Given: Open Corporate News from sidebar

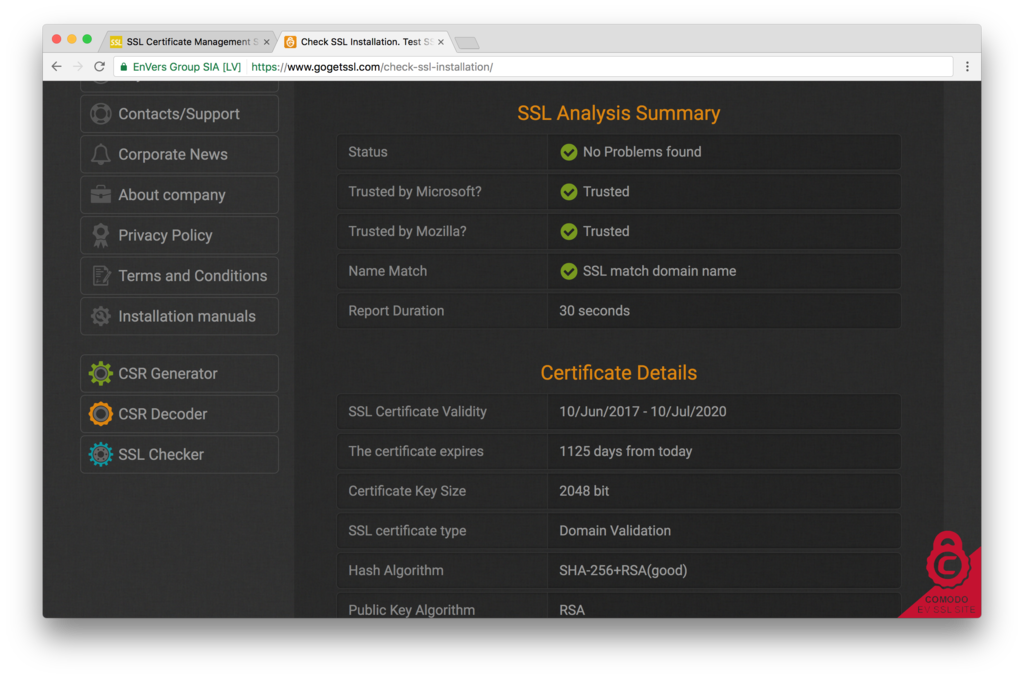Looking at the screenshot, I should (x=180, y=154).
